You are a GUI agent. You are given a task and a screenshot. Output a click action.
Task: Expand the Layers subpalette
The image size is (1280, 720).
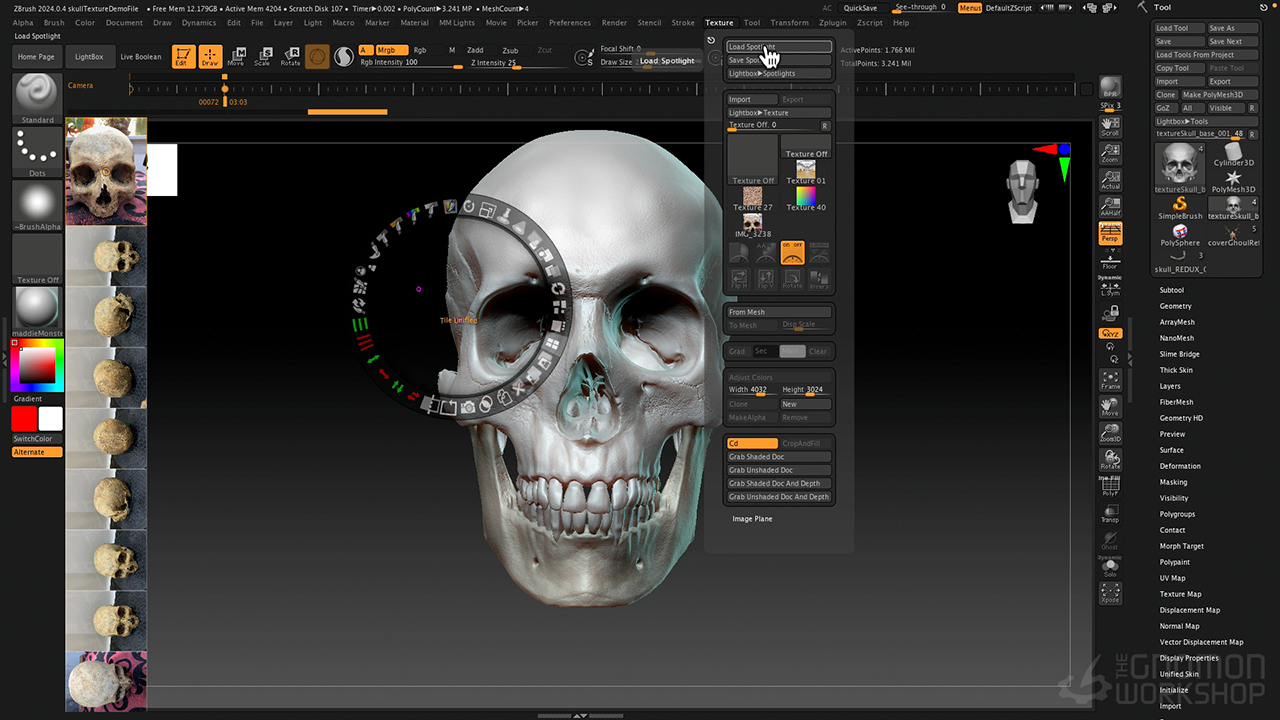[x=1170, y=386]
